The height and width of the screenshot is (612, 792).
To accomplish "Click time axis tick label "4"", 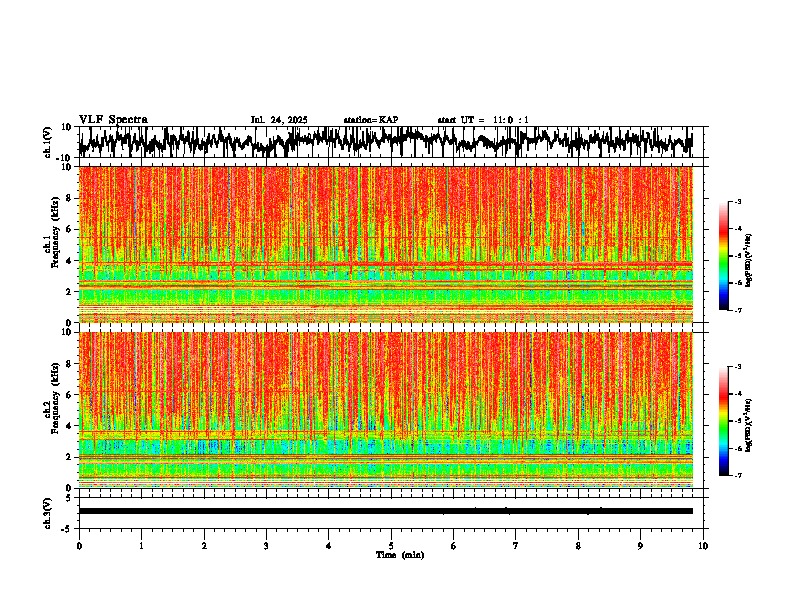I will click(328, 546).
